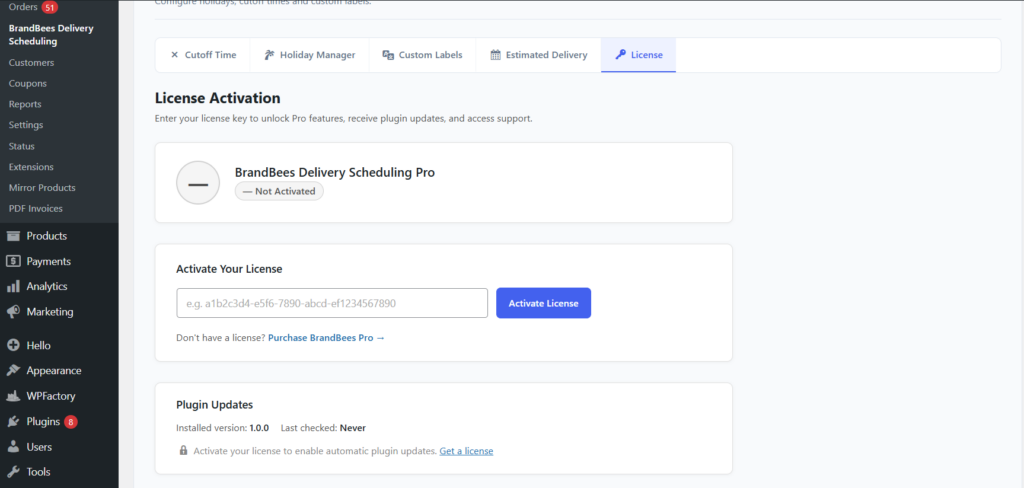Select the Custom Labels tab
The image size is (1024, 488).
point(423,55)
